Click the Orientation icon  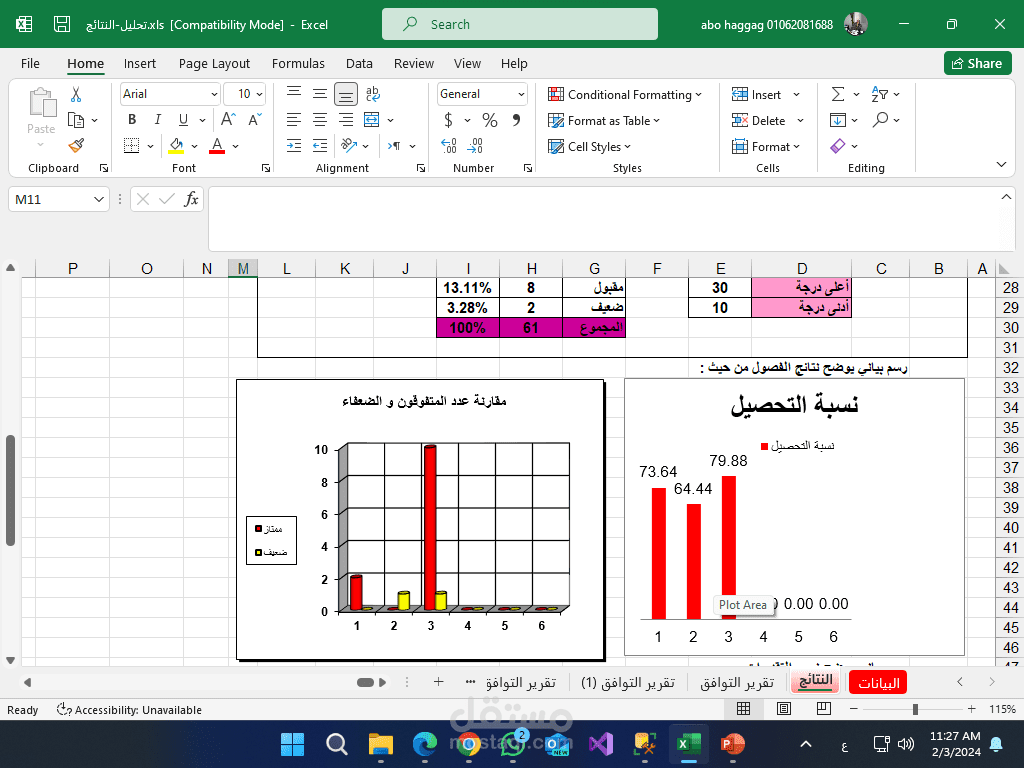click(x=349, y=146)
